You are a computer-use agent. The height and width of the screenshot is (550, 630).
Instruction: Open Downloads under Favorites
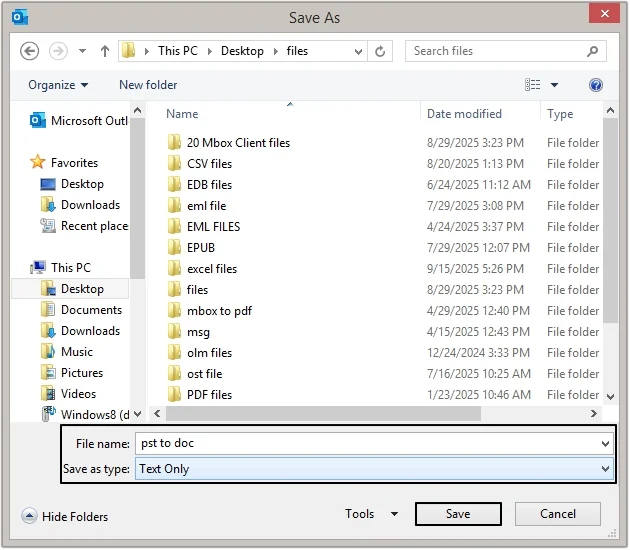coord(80,204)
